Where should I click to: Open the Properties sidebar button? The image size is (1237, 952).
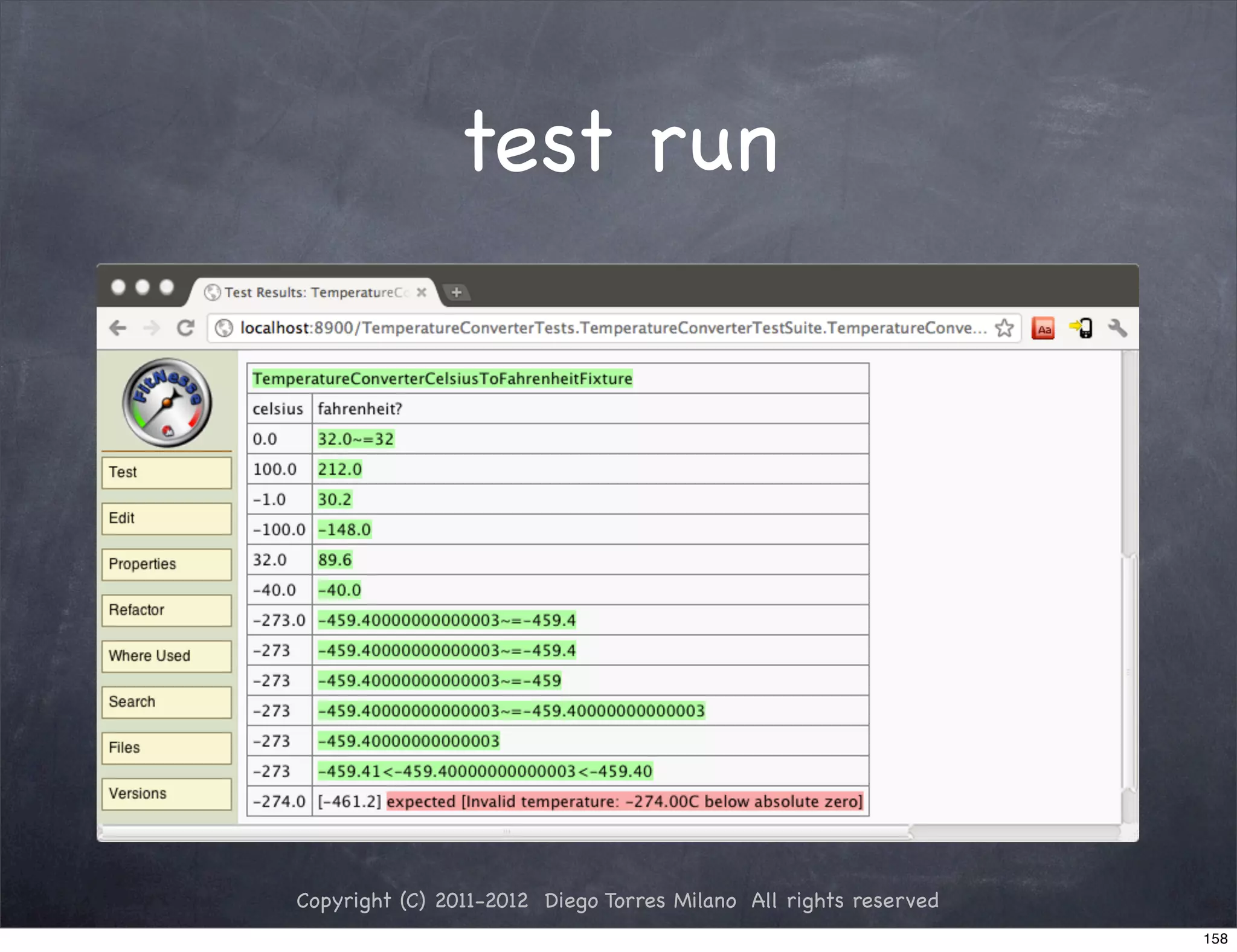click(166, 564)
